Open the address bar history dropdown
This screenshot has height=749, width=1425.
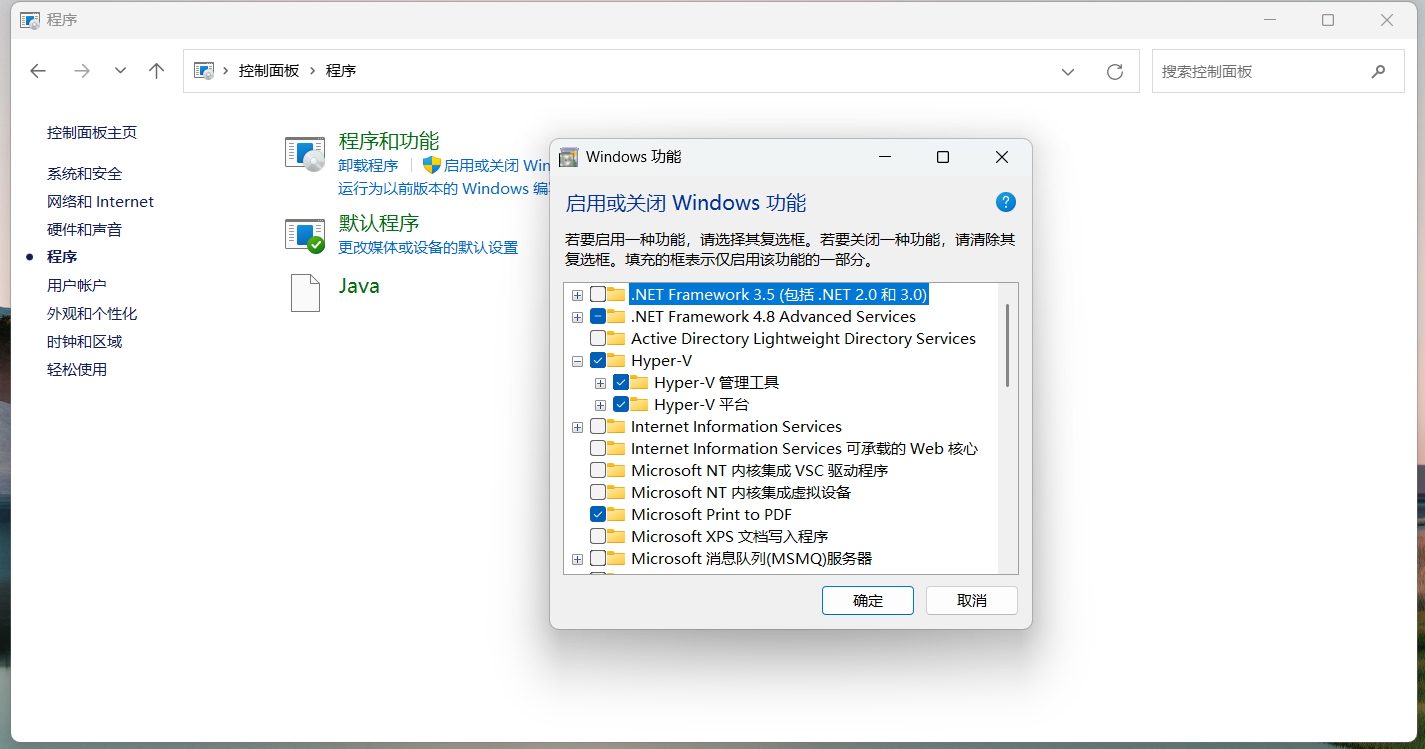coord(1068,72)
